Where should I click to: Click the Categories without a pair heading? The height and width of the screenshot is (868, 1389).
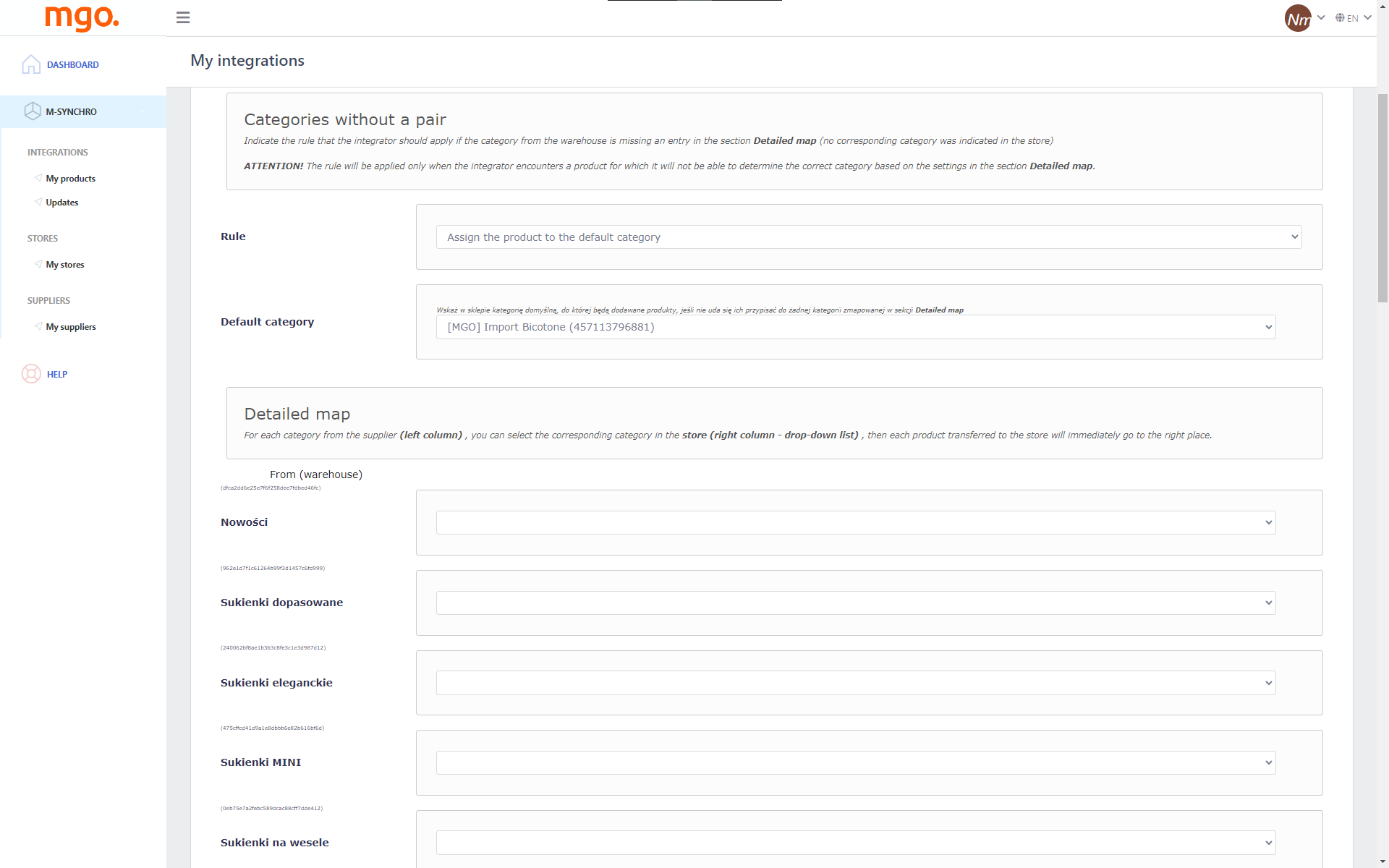coord(345,119)
